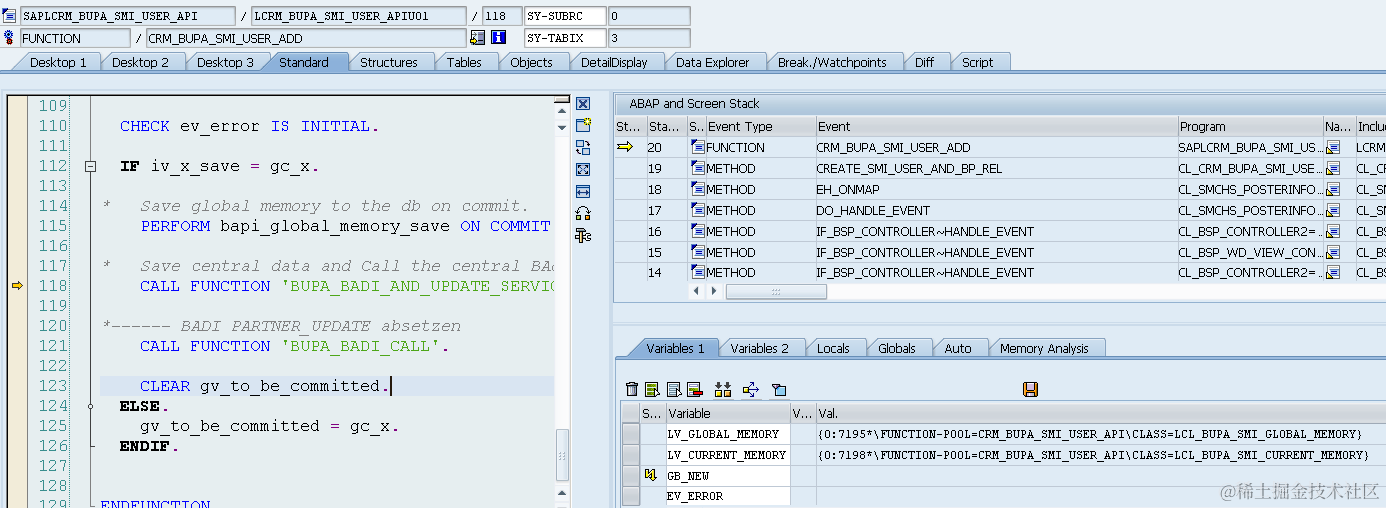The image size is (1386, 508).
Task: Click the second icon in variables toolbar
Action: click(652, 389)
